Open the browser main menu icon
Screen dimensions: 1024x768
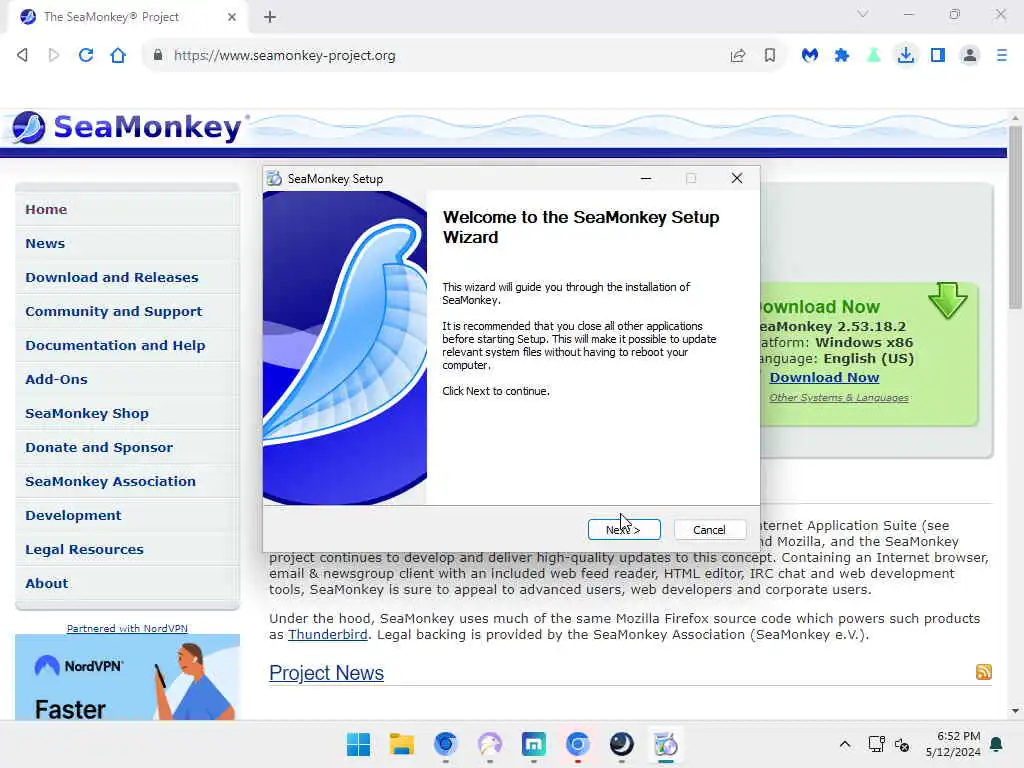click(1002, 56)
